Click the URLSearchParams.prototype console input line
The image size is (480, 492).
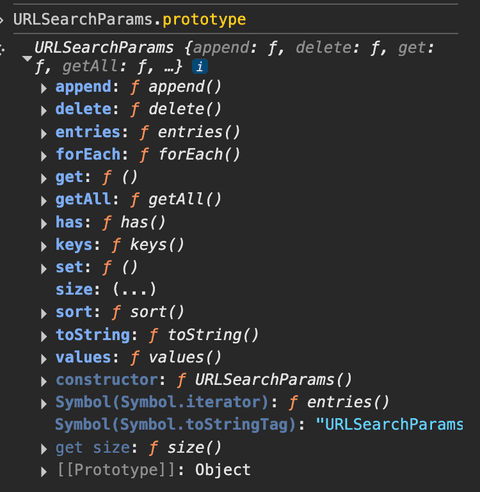pos(130,19)
